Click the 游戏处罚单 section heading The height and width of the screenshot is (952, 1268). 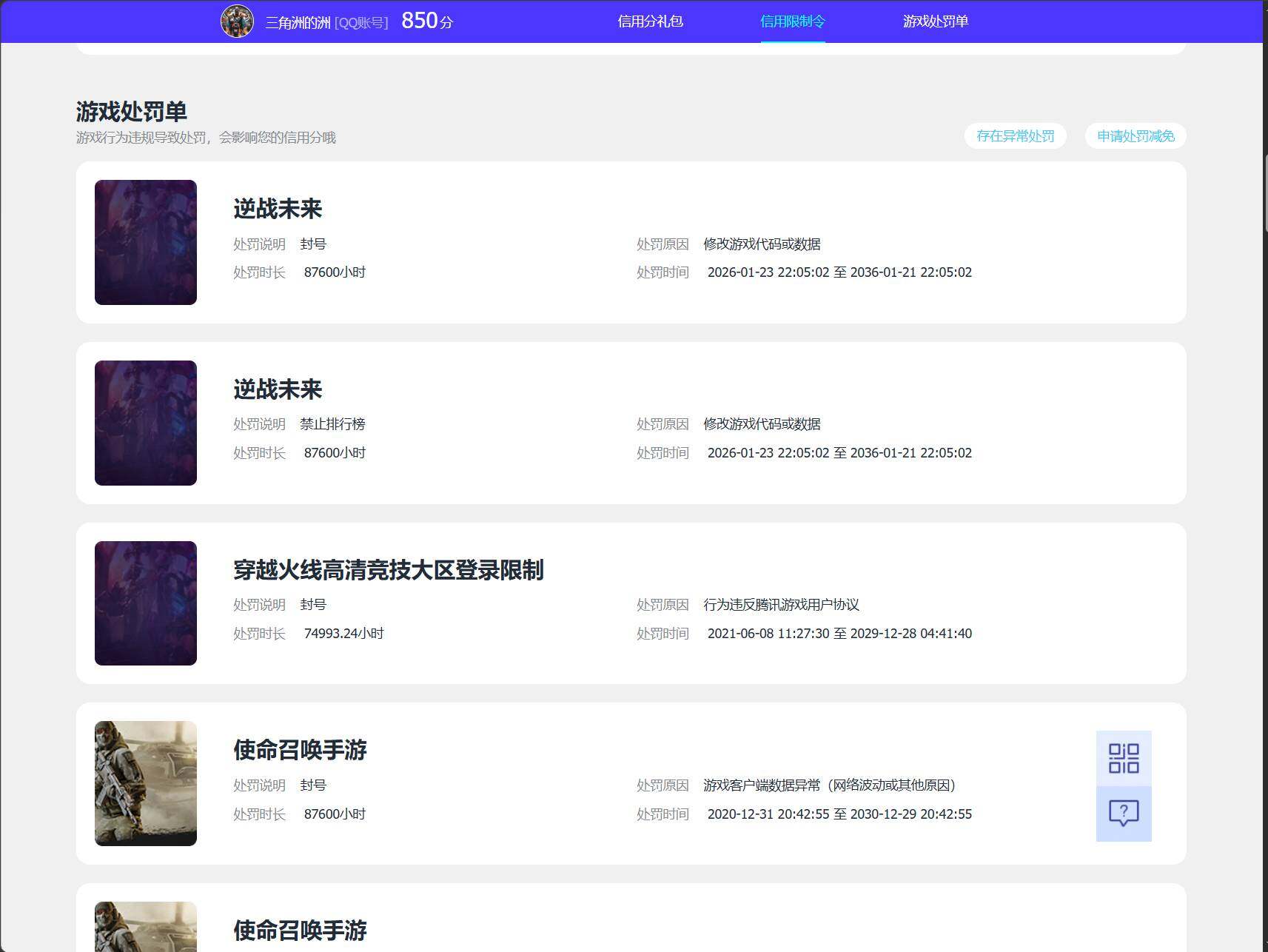pos(132,112)
